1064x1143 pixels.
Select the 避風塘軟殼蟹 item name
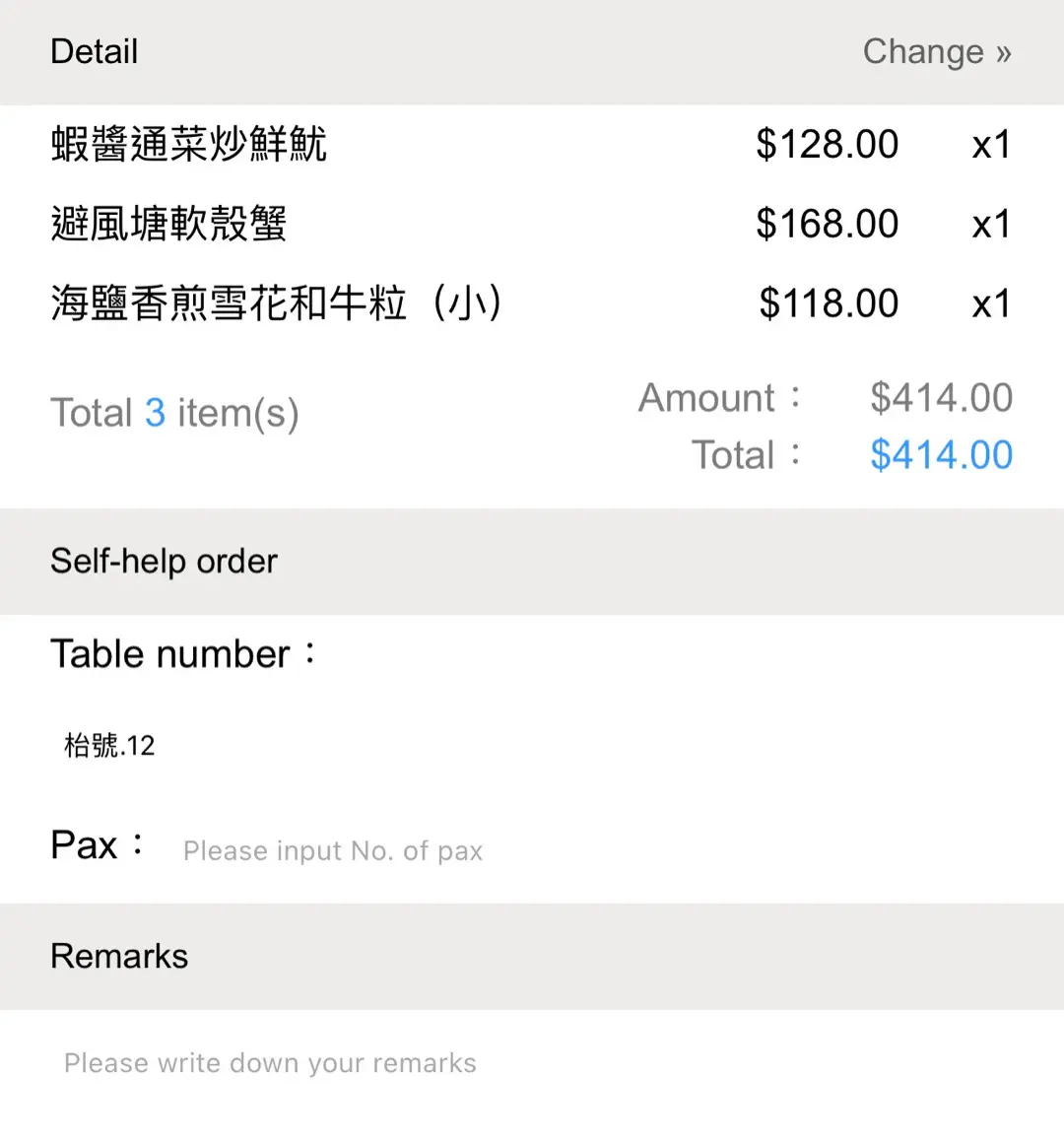point(168,225)
